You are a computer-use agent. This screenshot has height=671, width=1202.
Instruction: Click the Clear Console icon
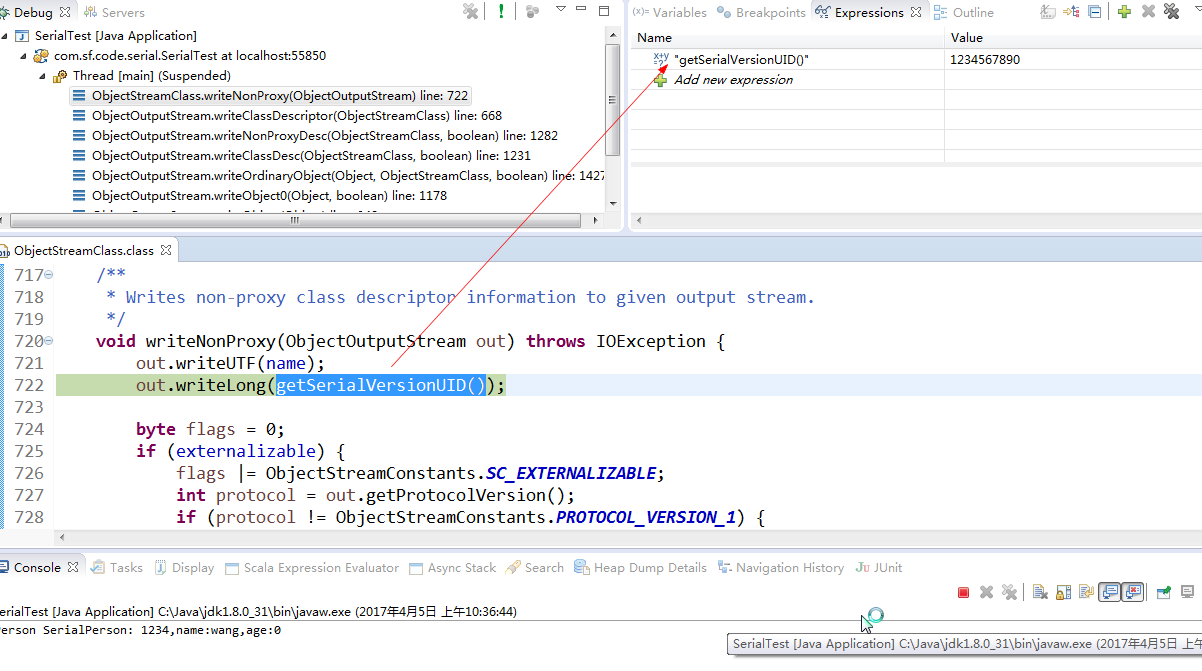[1040, 593]
